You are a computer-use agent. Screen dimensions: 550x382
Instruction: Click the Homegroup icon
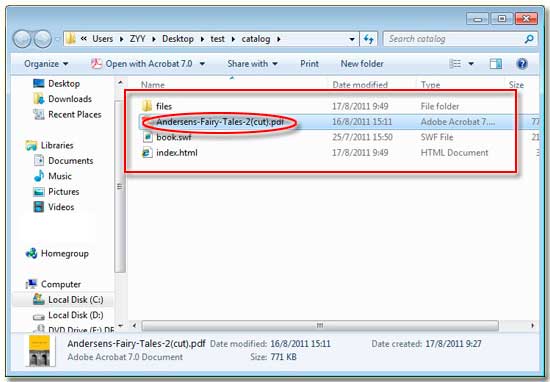click(x=31, y=253)
